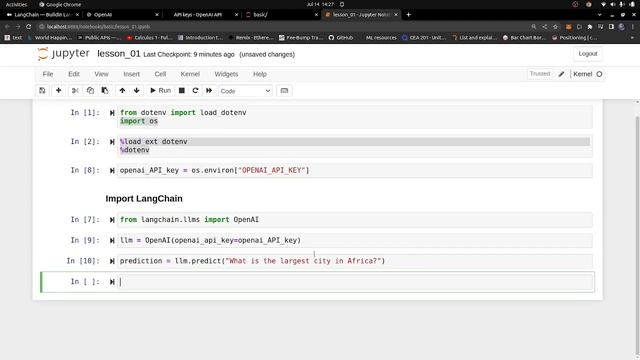Open a new browser tab
The width and height of the screenshot is (640, 360).
(x=408, y=15)
